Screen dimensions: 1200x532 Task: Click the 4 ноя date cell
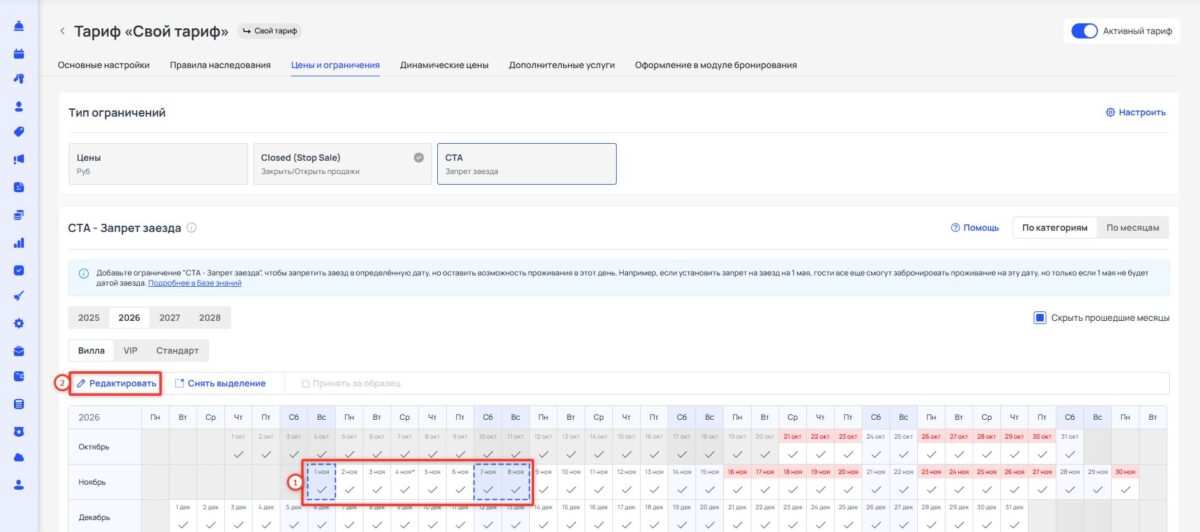click(x=405, y=483)
